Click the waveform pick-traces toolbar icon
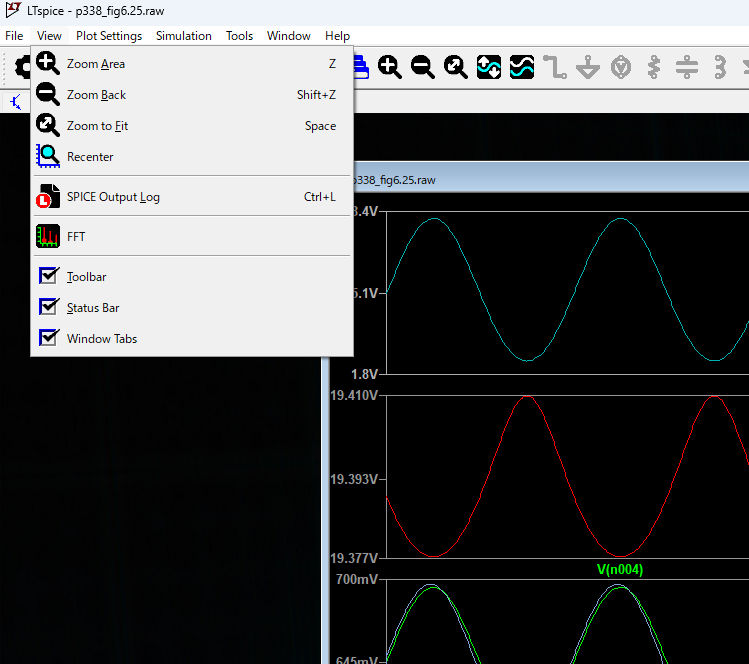Viewport: 749px width, 664px height. tap(522, 67)
